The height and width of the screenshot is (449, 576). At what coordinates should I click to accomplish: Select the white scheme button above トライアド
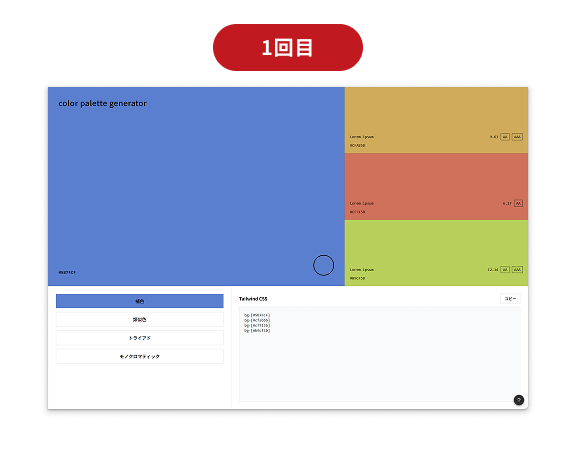(140, 319)
